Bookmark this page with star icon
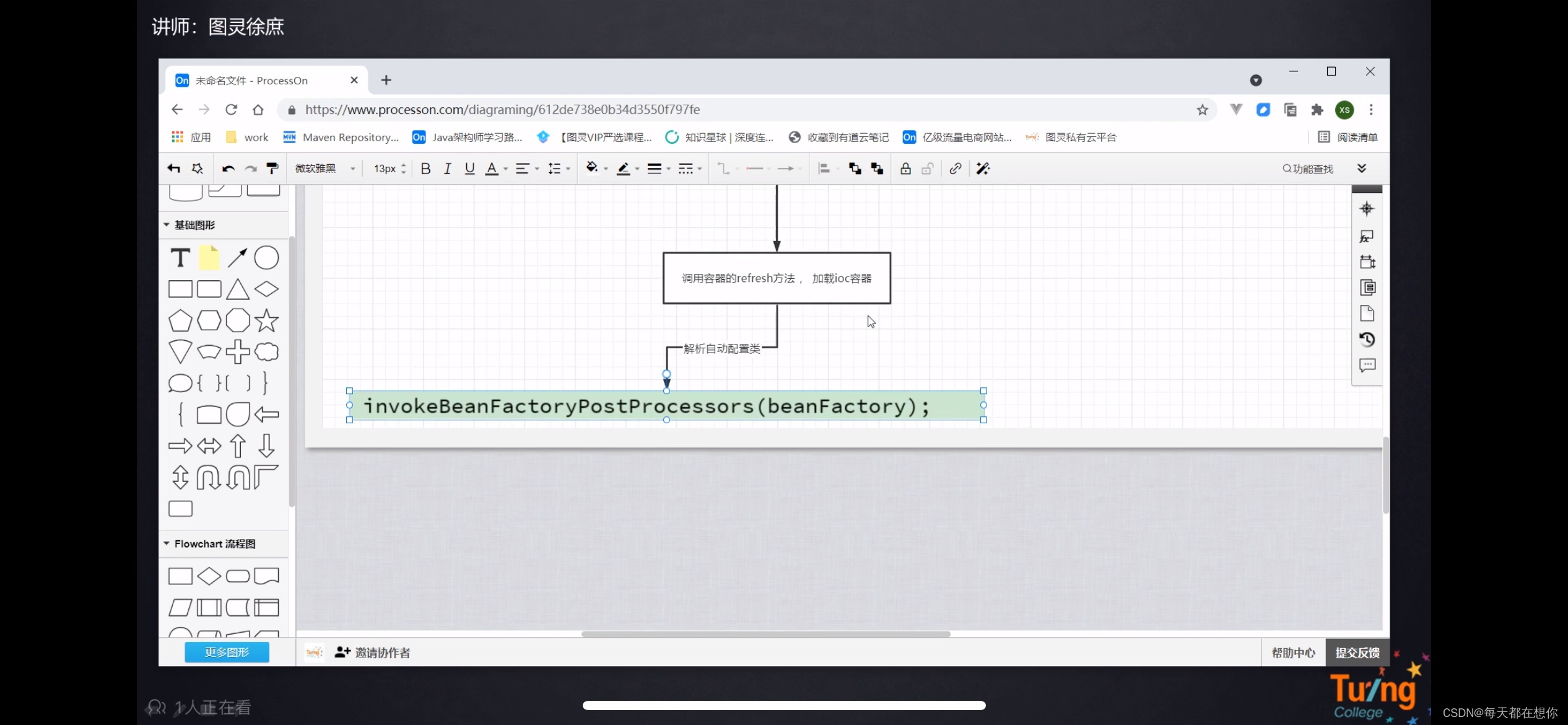Viewport: 1568px width, 725px height. coord(1202,110)
